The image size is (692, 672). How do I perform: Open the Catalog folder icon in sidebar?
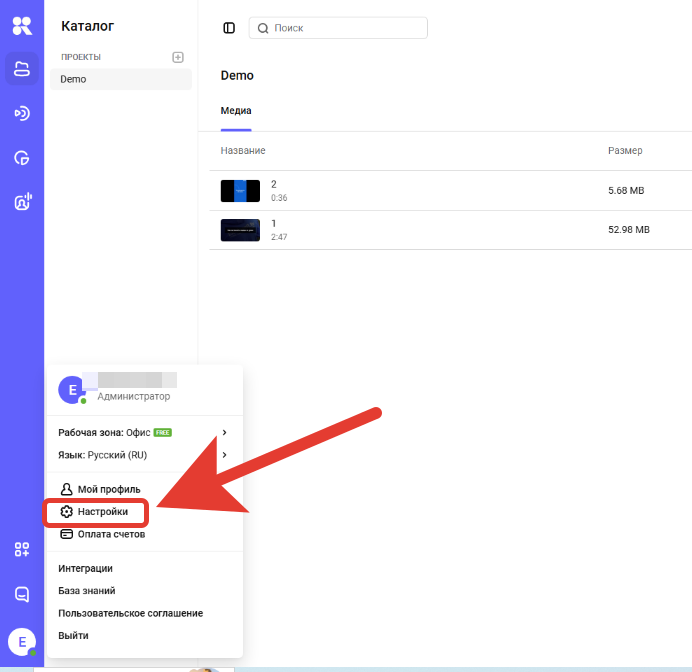[x=22, y=68]
